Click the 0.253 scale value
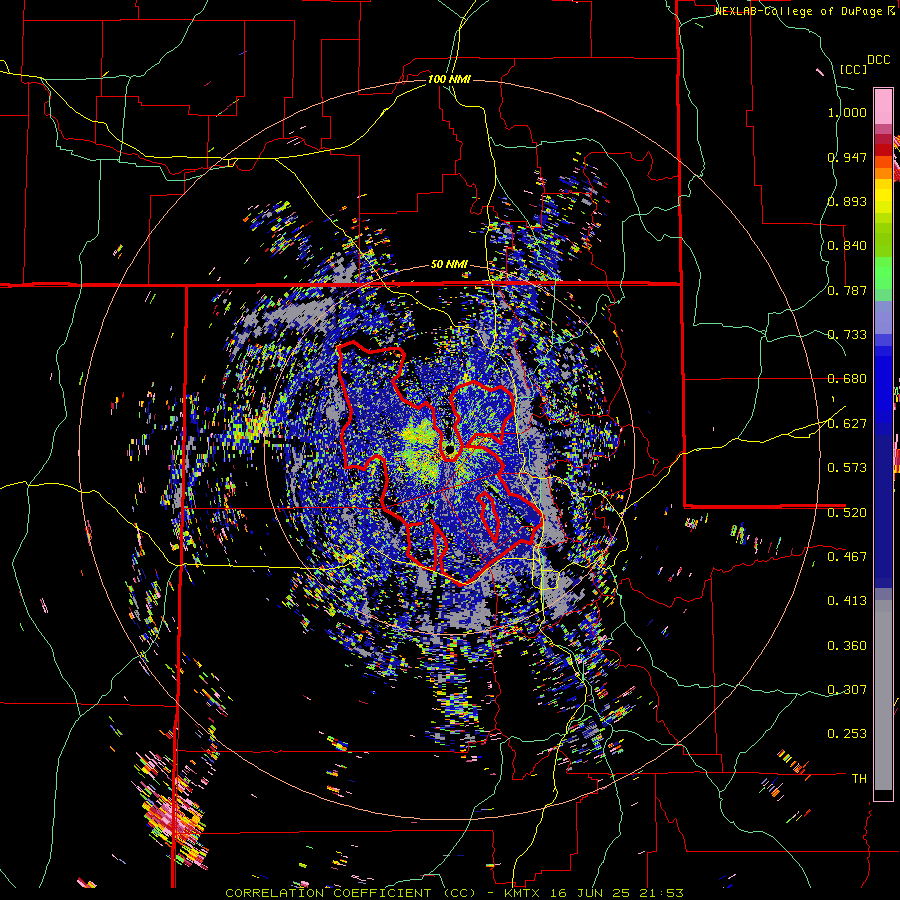 pyautogui.click(x=847, y=734)
